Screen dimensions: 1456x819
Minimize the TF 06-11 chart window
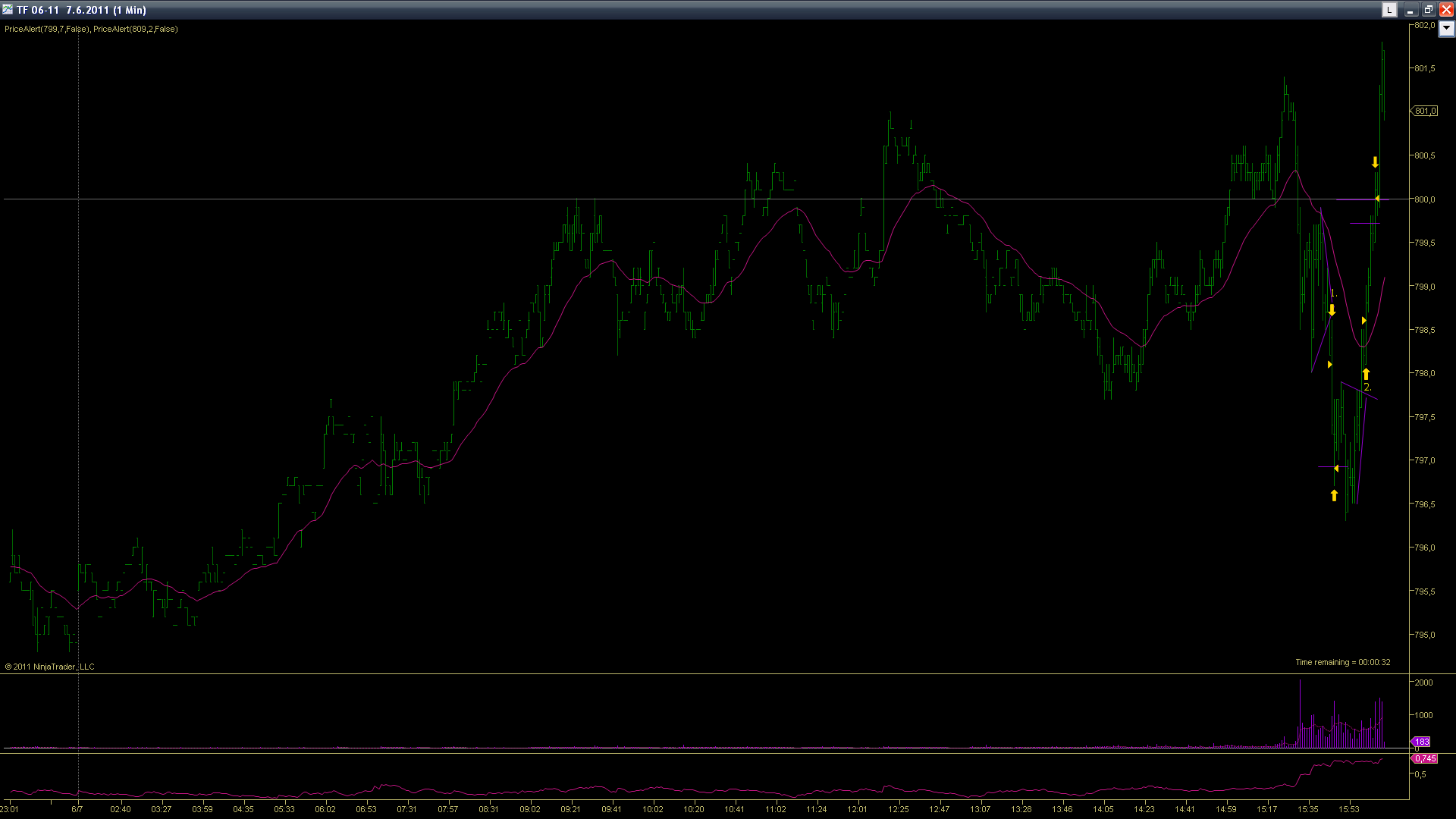[x=1410, y=10]
